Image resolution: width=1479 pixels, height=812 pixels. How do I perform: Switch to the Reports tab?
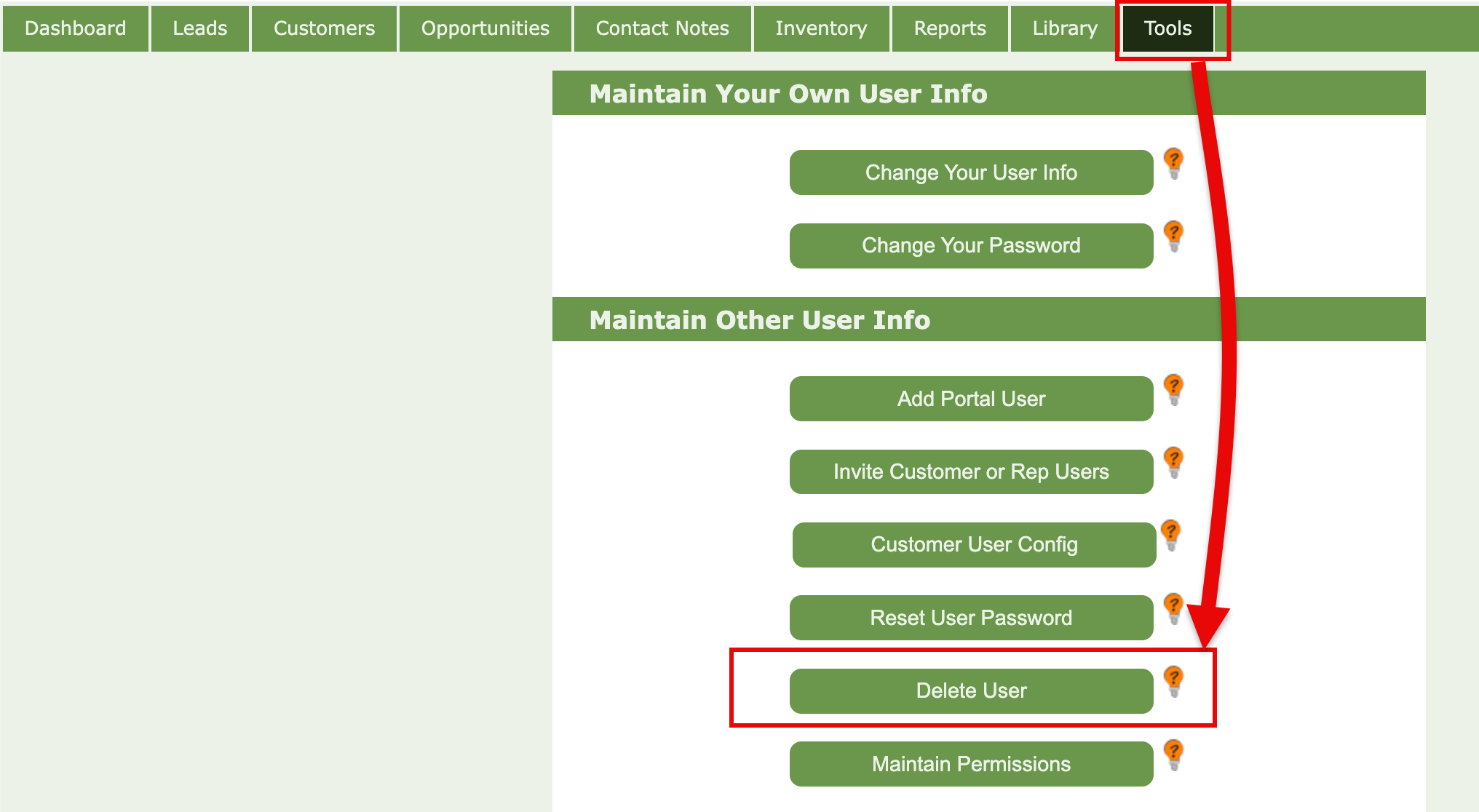(950, 28)
